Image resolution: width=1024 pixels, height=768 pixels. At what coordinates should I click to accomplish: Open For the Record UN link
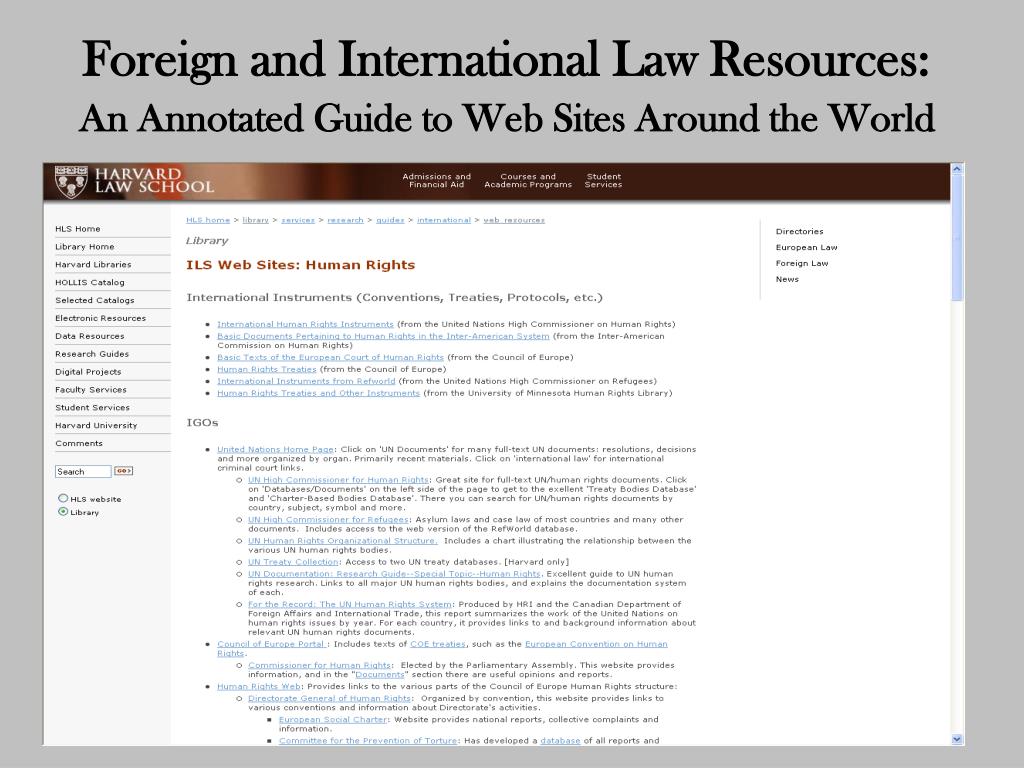click(350, 604)
